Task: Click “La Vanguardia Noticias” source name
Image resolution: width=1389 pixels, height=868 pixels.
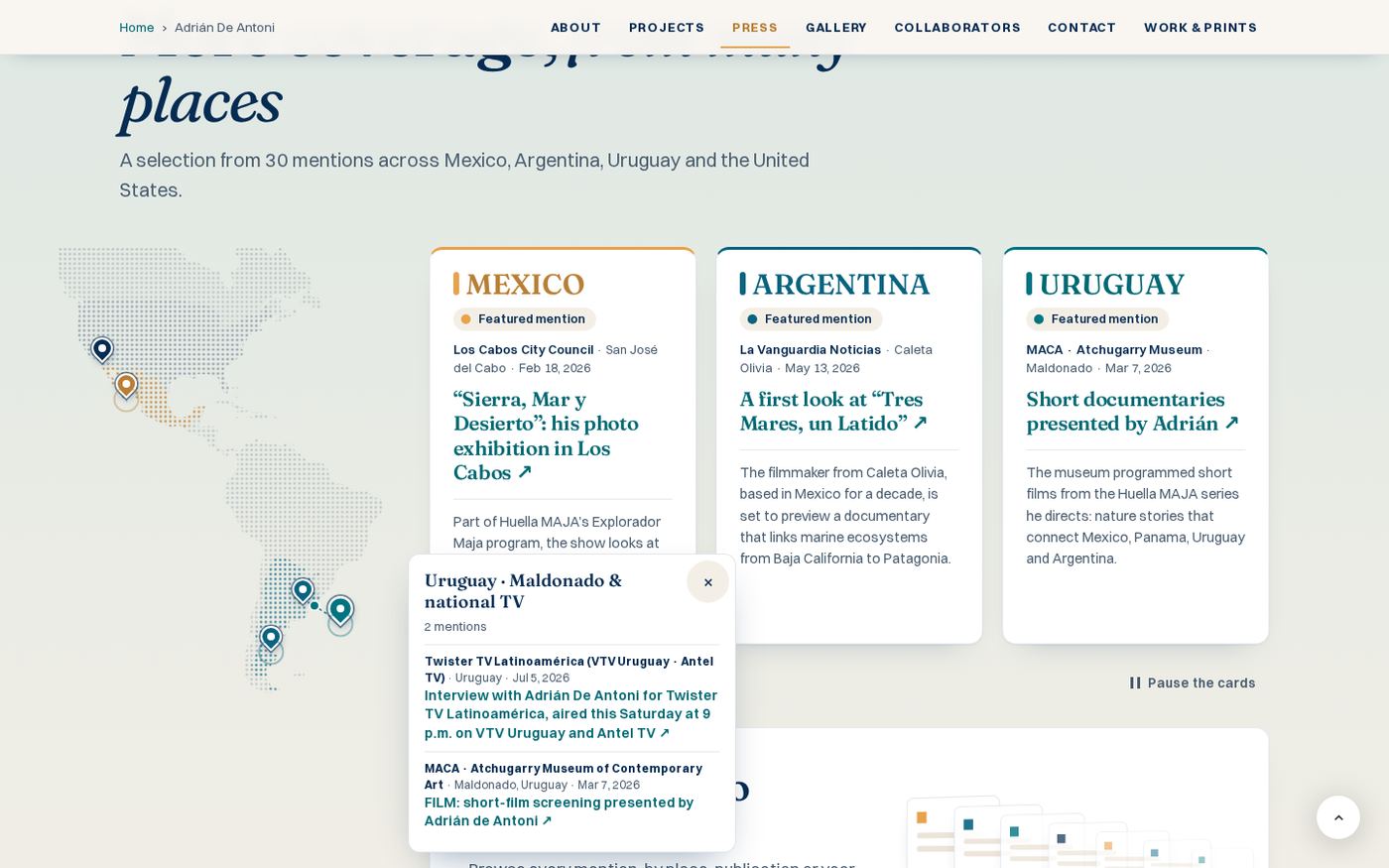Action: click(810, 350)
